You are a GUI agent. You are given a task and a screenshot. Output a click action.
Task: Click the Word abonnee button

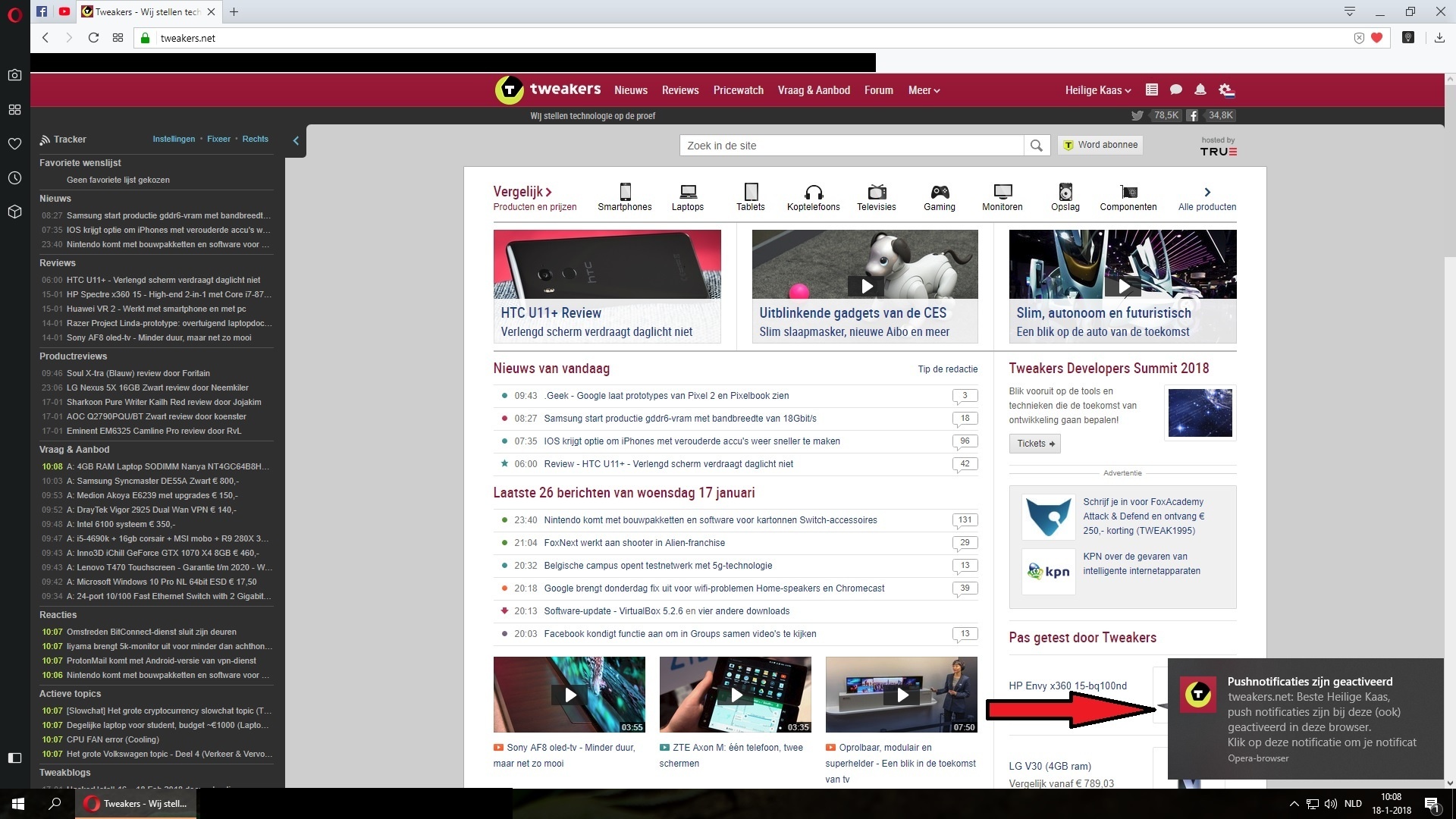coord(1100,145)
